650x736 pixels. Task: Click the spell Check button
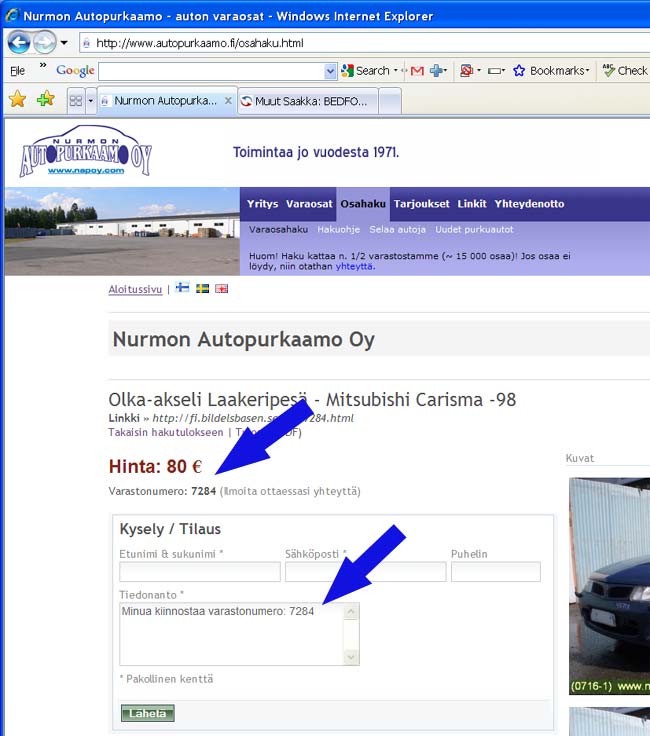(625, 71)
